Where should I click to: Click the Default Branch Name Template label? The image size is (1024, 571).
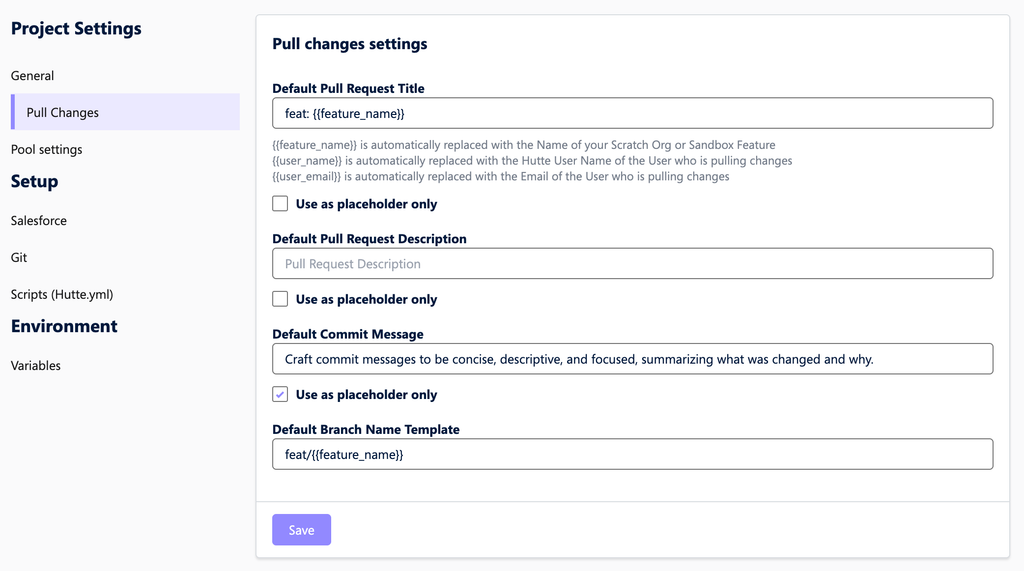[x=366, y=429]
